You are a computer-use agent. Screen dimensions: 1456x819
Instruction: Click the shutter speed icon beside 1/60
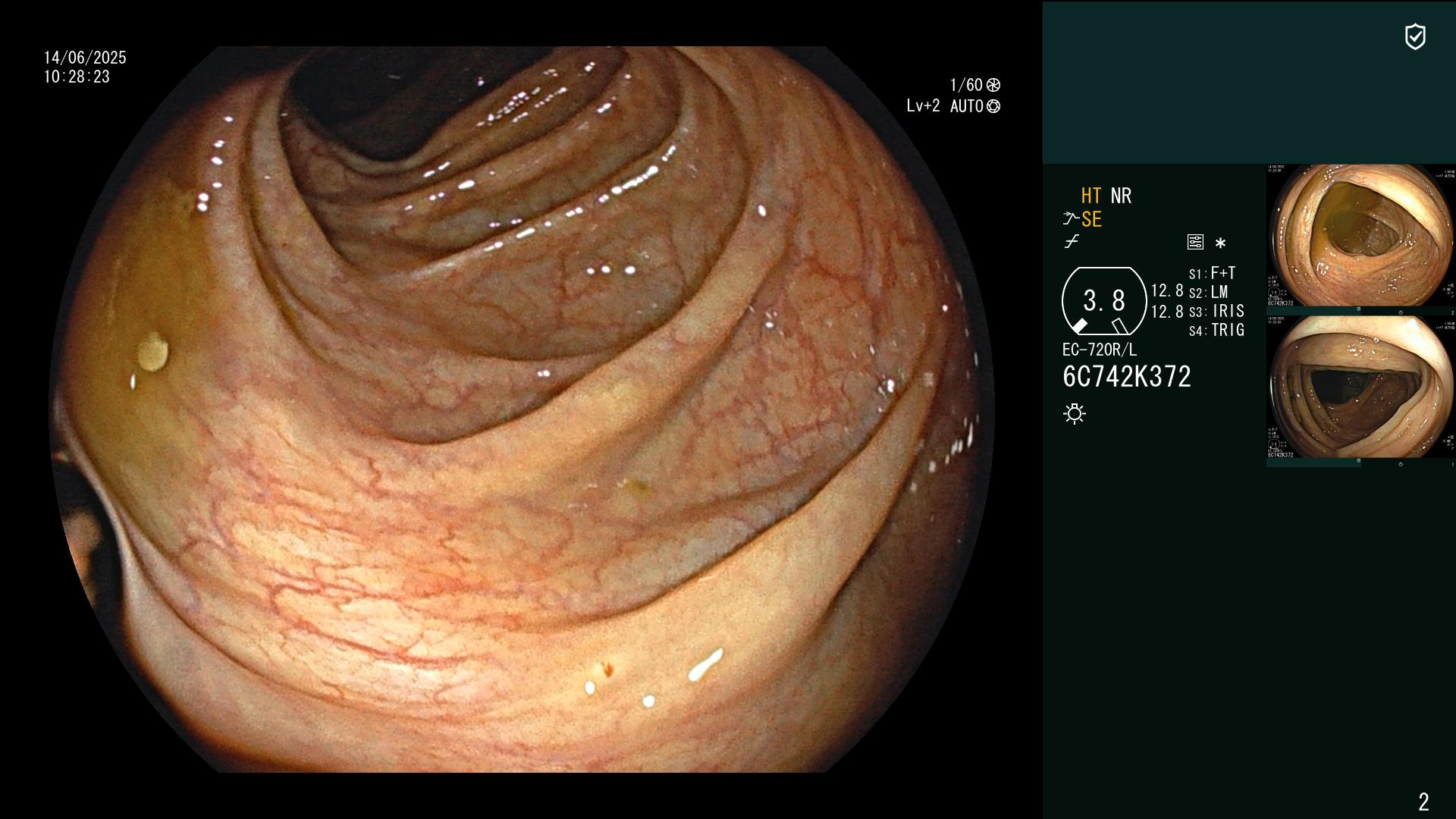point(993,85)
